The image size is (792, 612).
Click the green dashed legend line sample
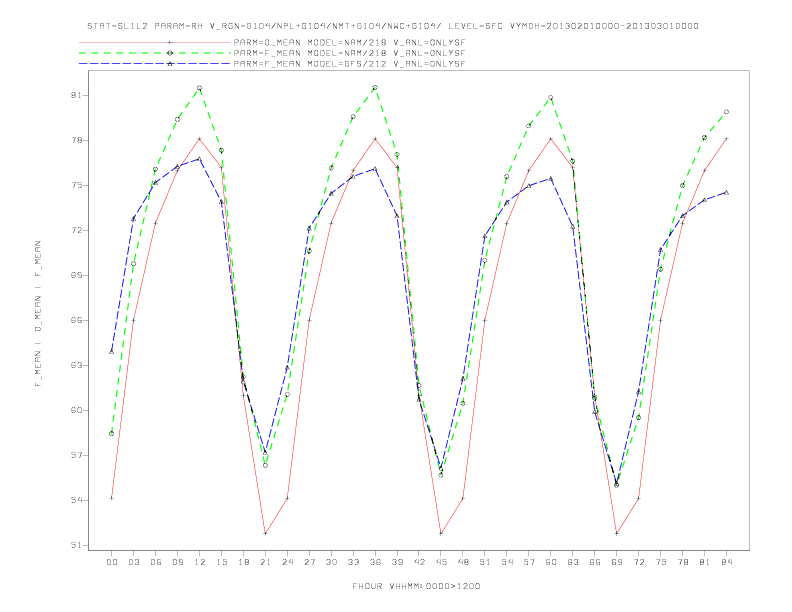(155, 53)
